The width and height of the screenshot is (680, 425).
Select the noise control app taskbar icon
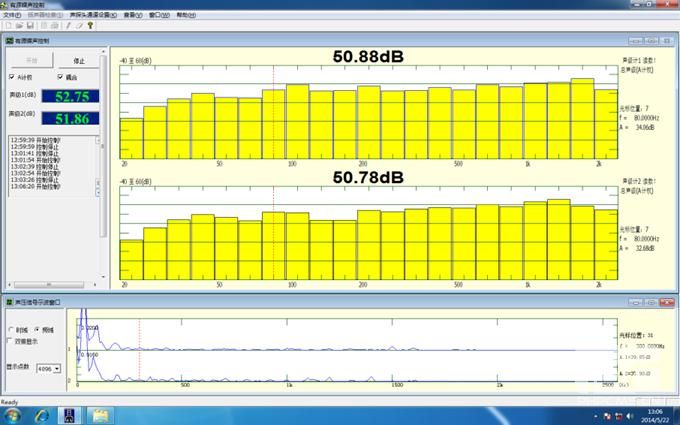70,415
